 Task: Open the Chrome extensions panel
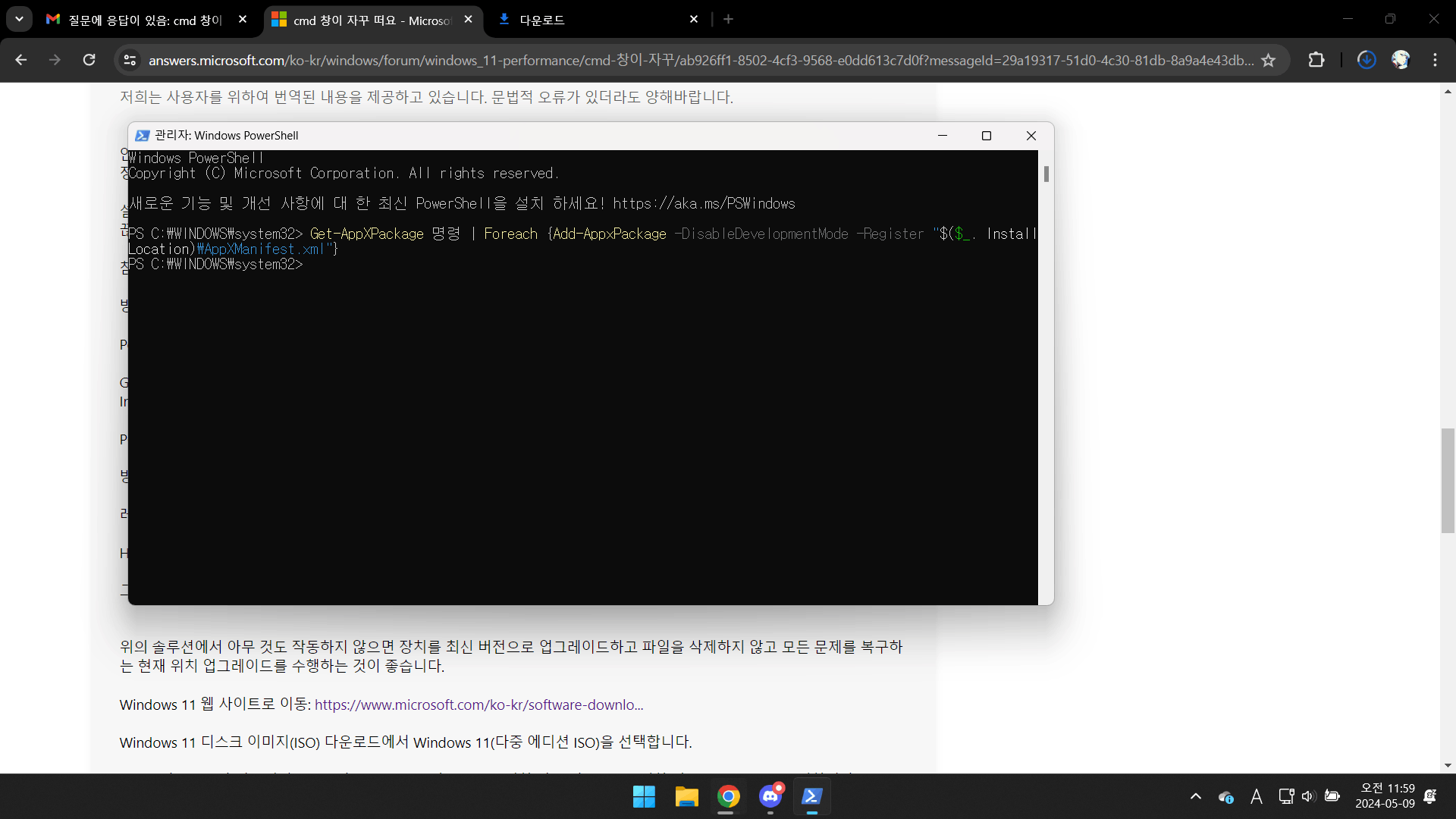1317,60
